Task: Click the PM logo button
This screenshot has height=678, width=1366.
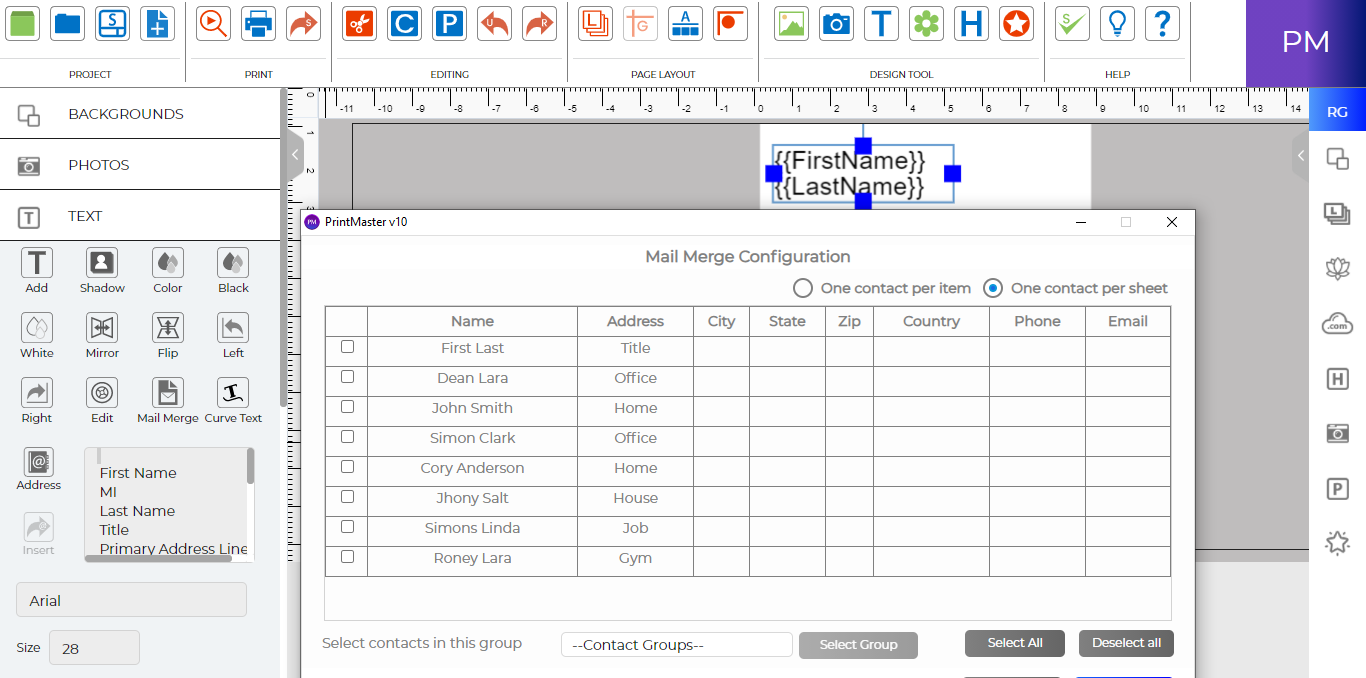Action: tap(1306, 43)
